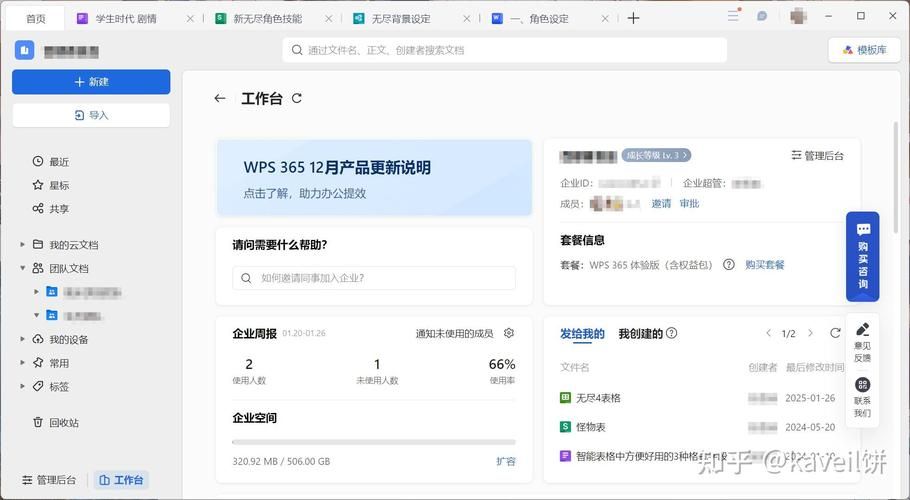This screenshot has width=910, height=500.
Task: Open 标签 tags item
Action: [x=50, y=386]
